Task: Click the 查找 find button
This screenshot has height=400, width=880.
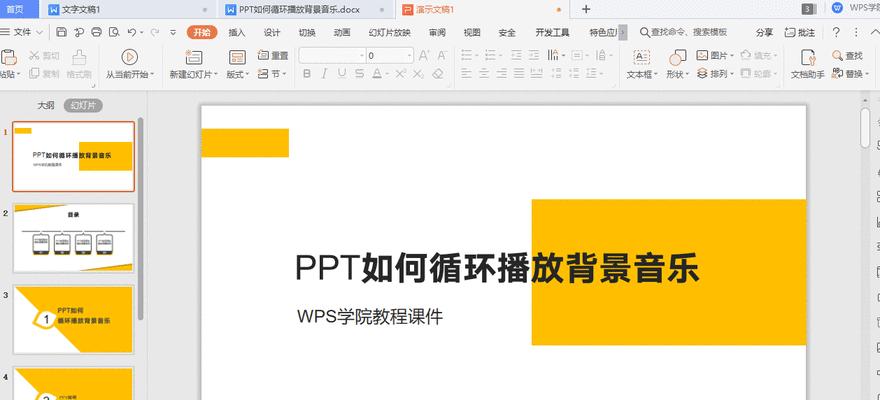Action: point(847,56)
